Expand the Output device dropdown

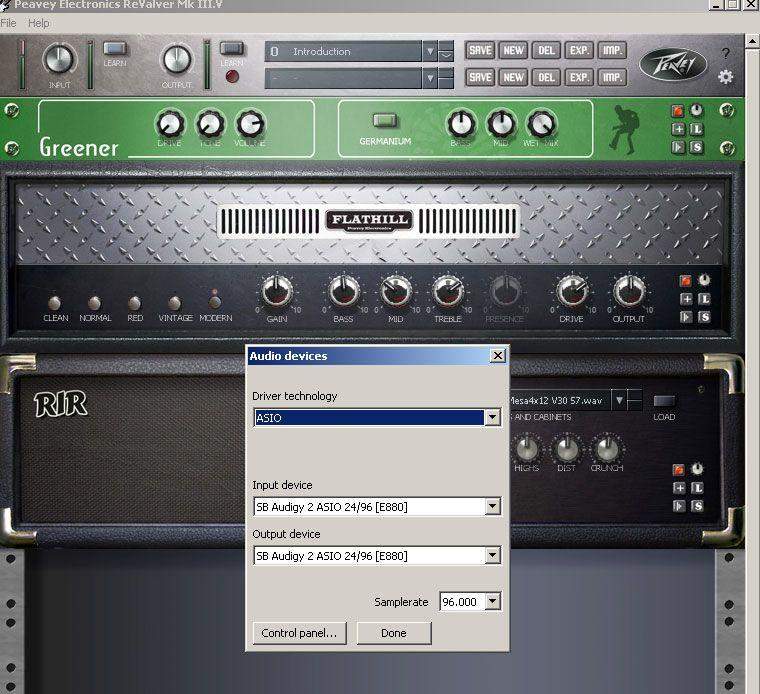[492, 555]
